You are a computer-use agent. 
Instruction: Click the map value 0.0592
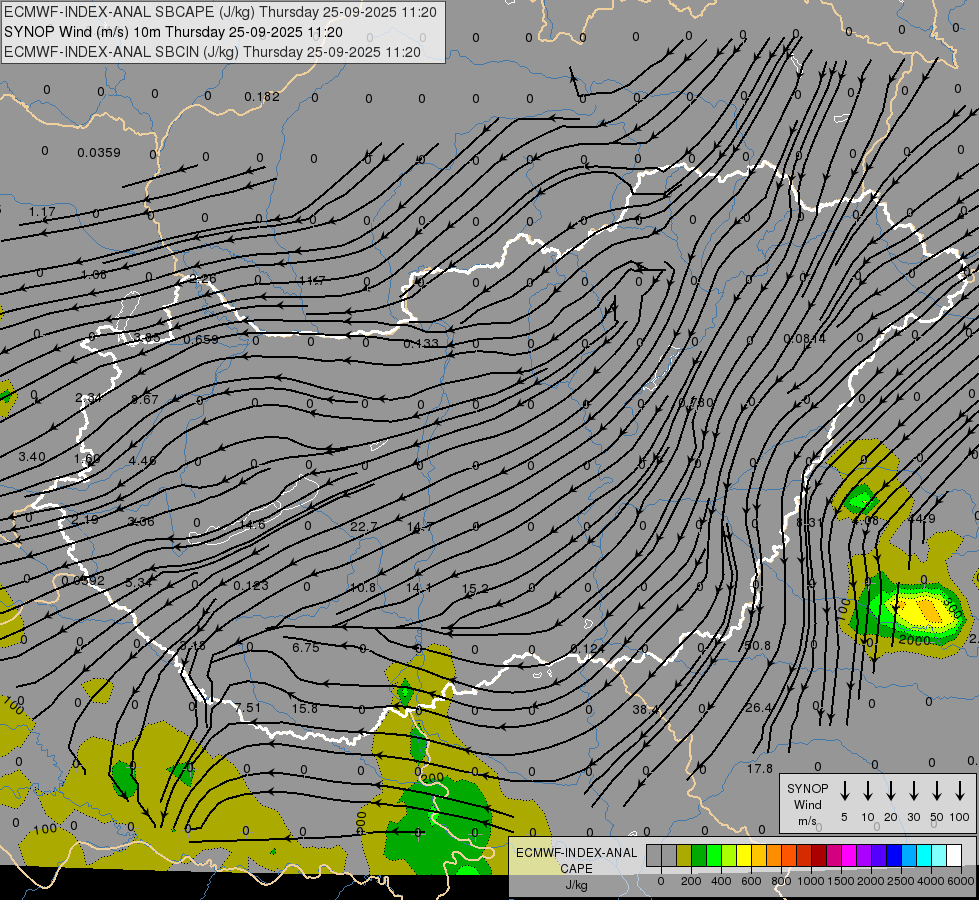pyautogui.click(x=83, y=581)
